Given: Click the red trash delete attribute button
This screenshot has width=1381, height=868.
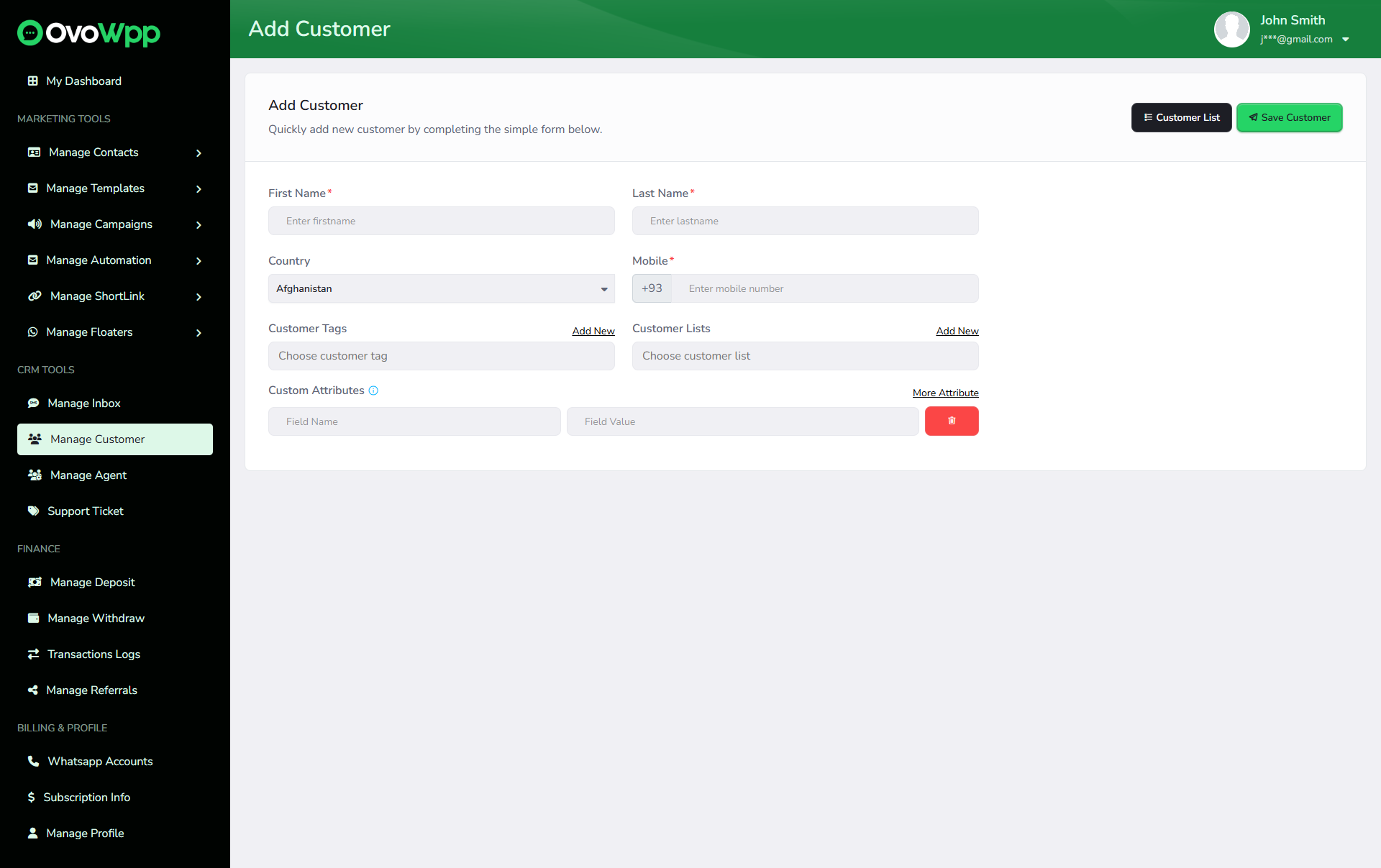Looking at the screenshot, I should [x=951, y=421].
